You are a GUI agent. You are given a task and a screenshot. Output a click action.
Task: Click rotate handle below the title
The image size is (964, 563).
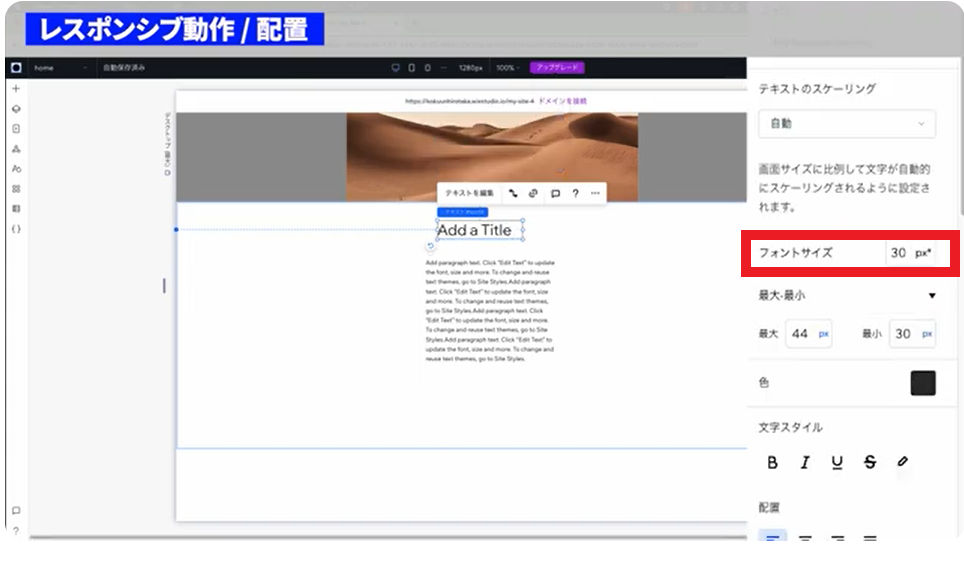(430, 246)
